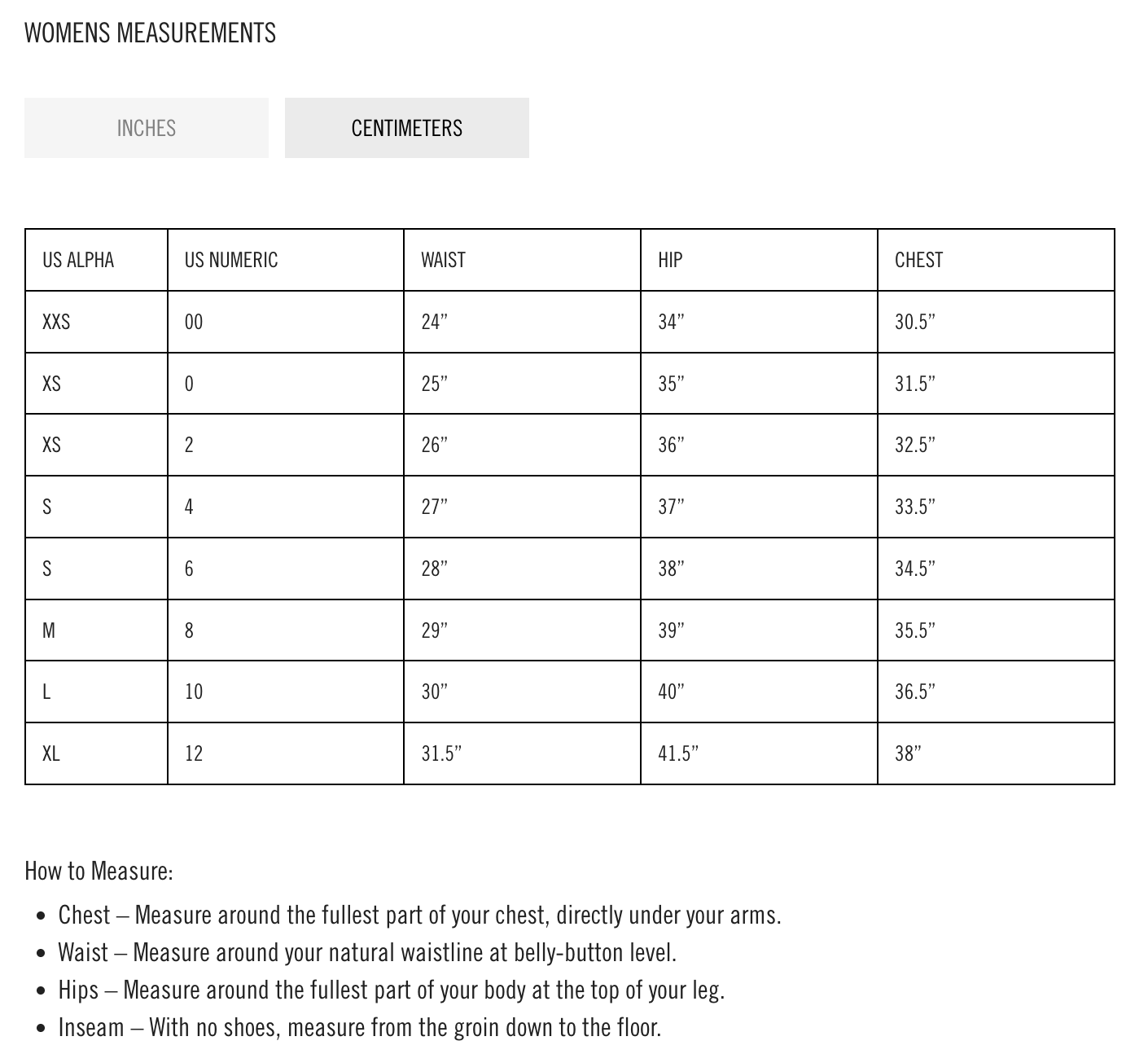1148x1054 pixels.
Task: Click the How to Measure heading
Action: (x=99, y=871)
